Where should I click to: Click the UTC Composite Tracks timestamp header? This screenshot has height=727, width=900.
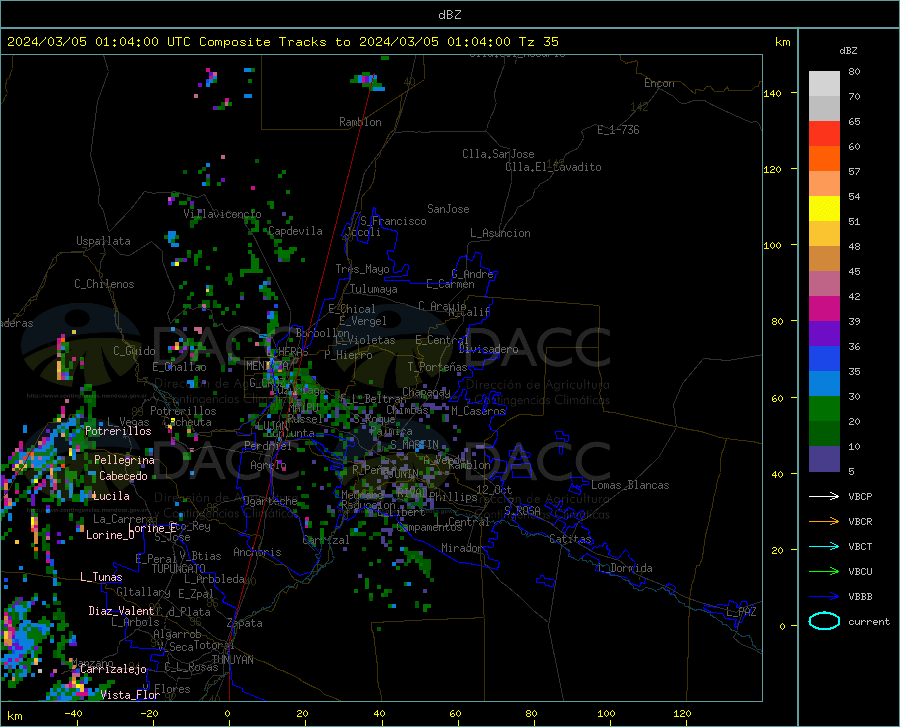coord(283,42)
